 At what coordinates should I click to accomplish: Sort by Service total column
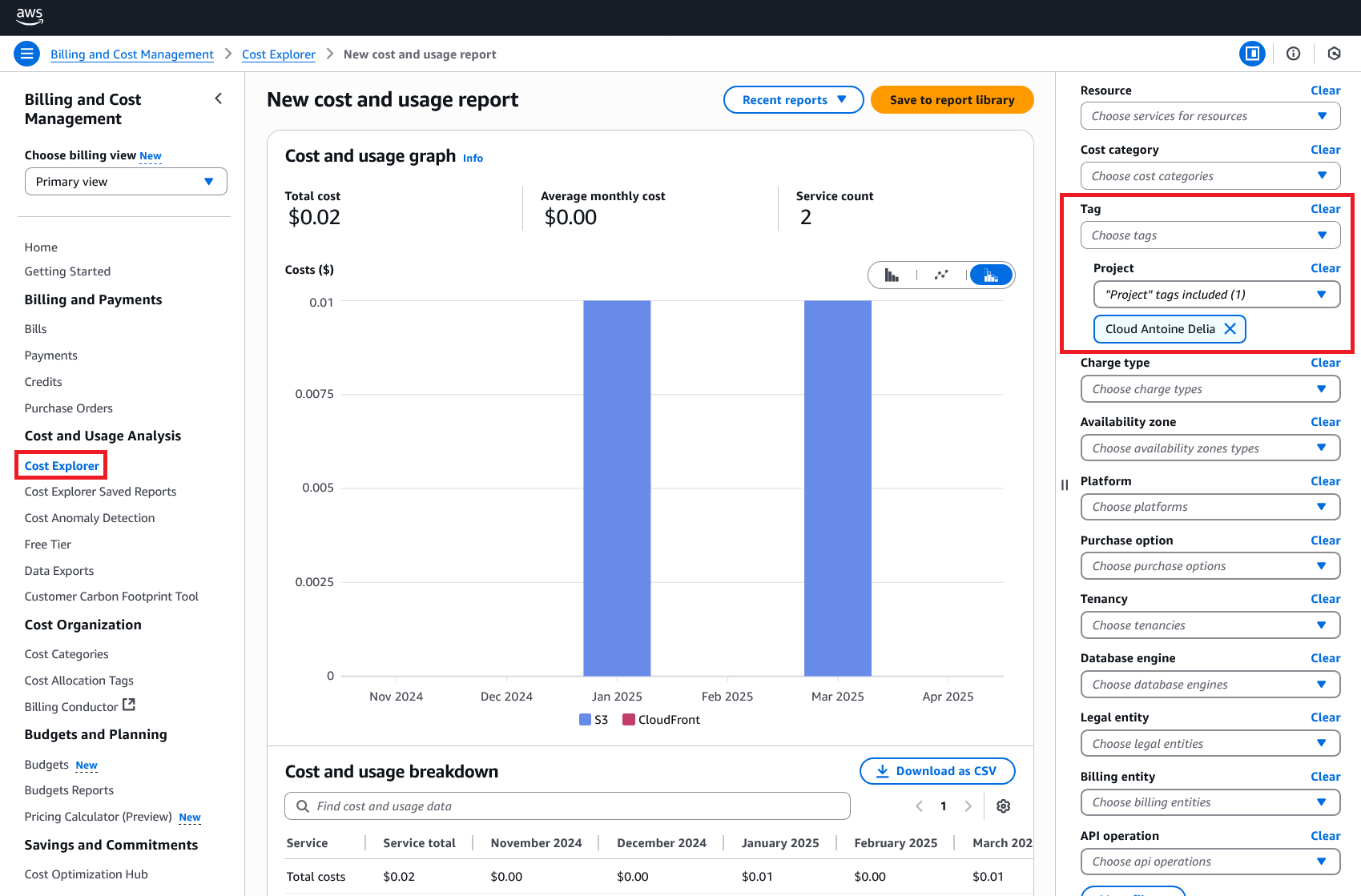(x=419, y=843)
